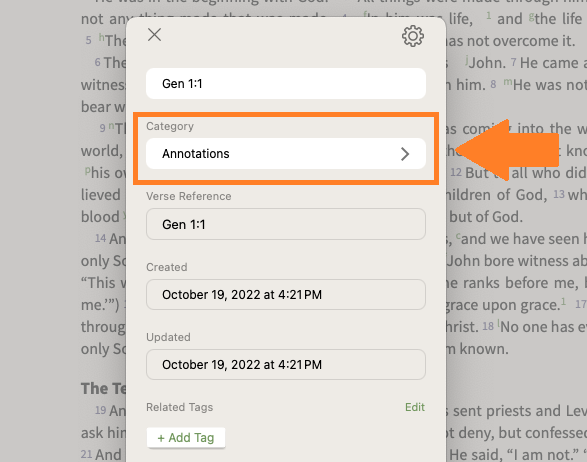587x462 pixels.
Task: Open footnote marker m before He was not
Action: [508, 82]
